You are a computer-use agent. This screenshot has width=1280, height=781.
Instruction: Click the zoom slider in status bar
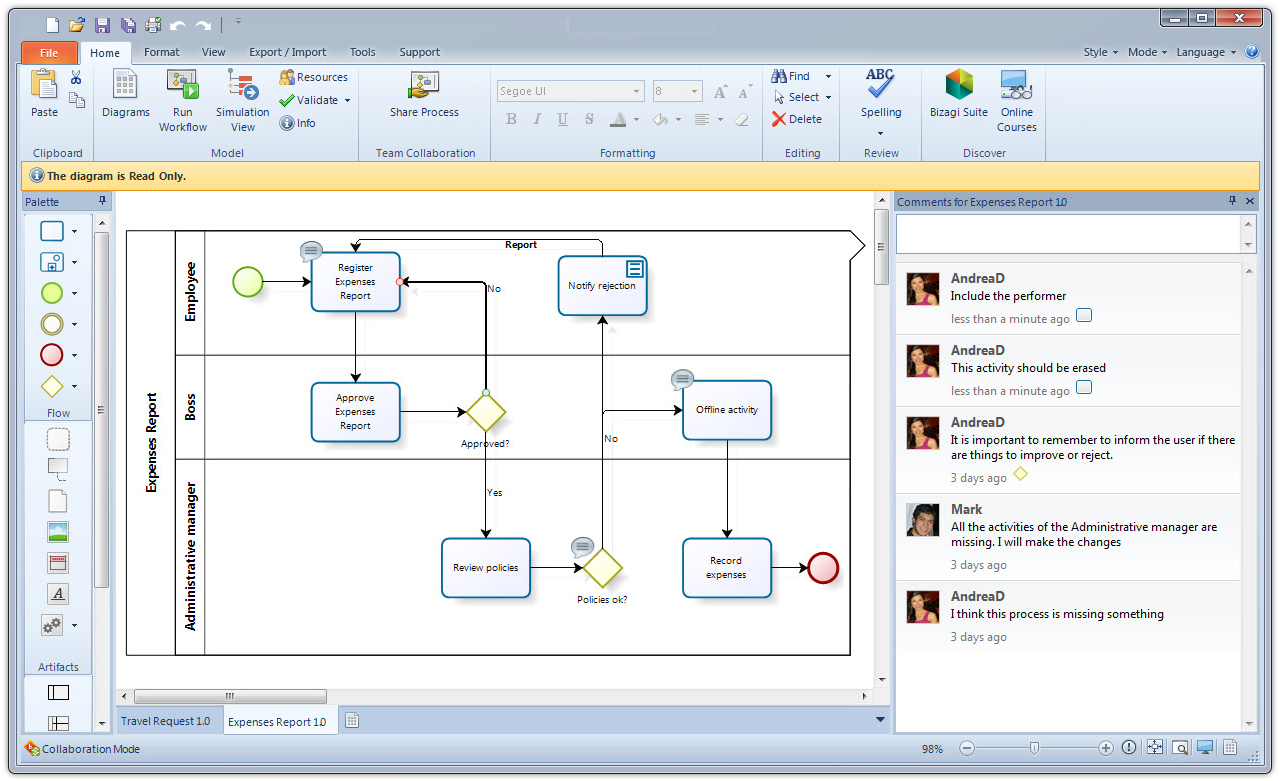(x=1035, y=747)
